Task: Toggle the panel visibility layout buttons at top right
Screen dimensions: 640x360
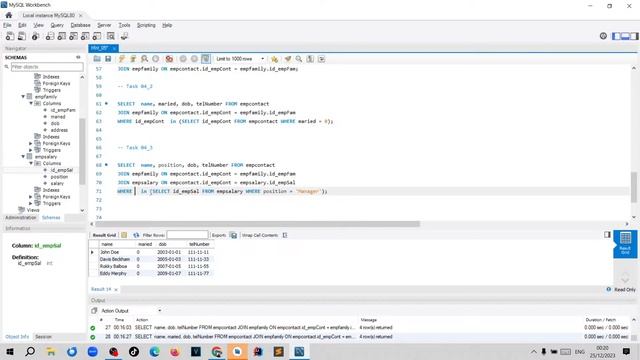Action: 625,36
